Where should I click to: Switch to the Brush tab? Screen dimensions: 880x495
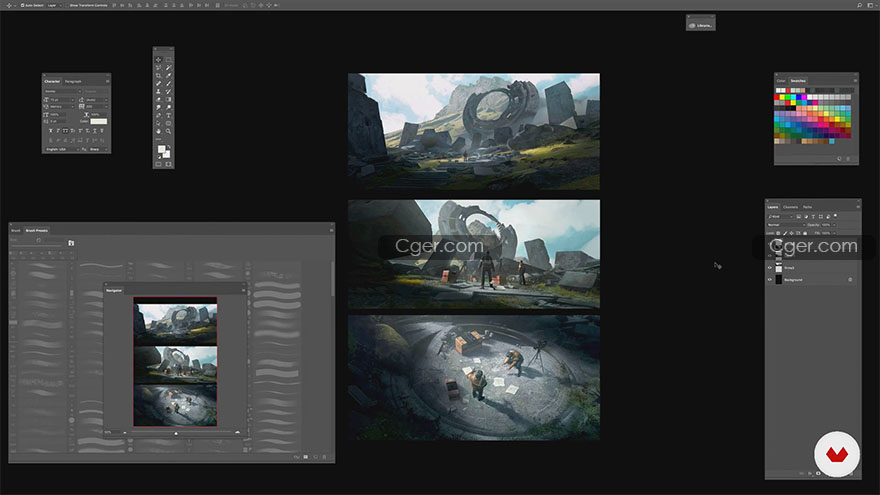click(x=16, y=231)
